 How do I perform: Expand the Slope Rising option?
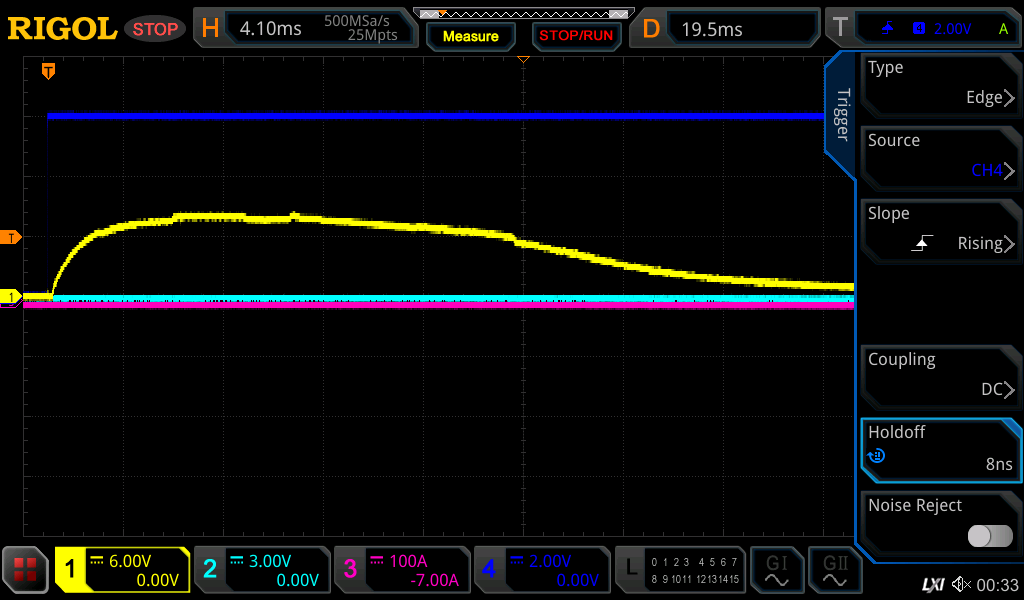pos(940,229)
